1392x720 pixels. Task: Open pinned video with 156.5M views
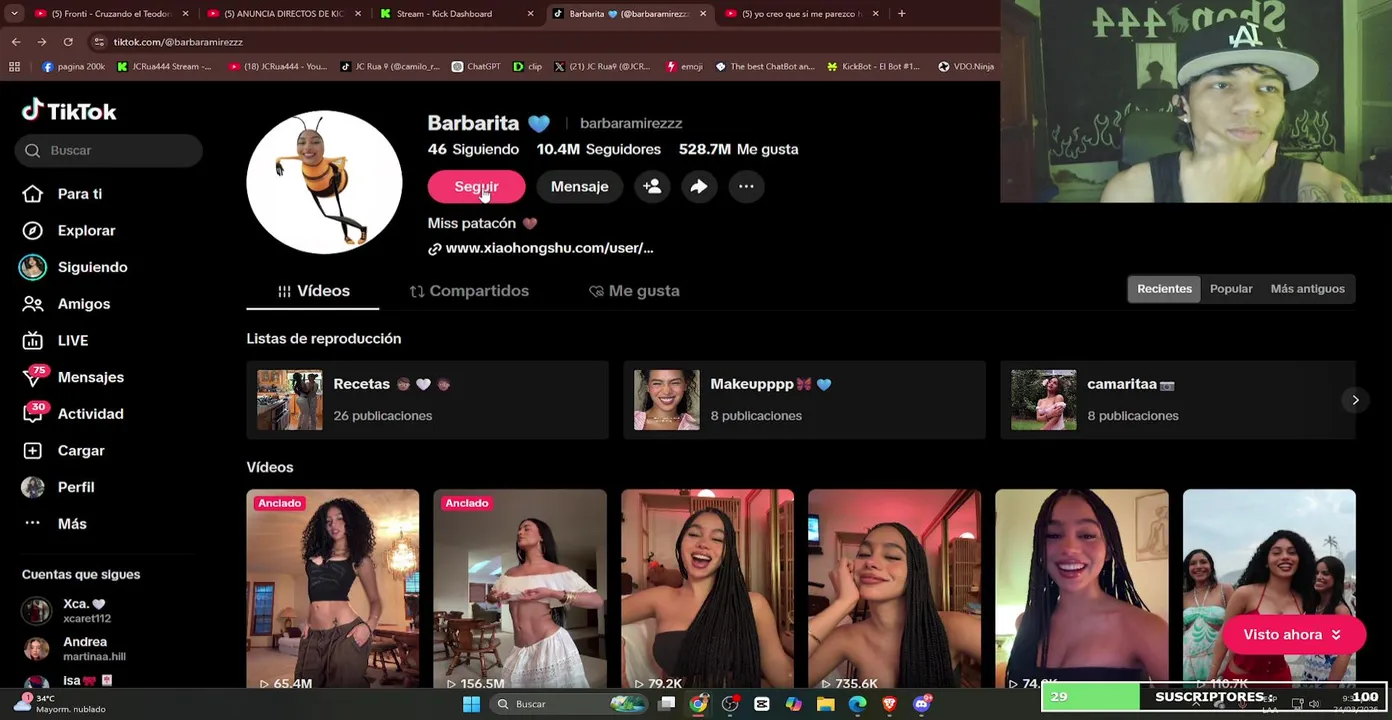[x=520, y=590]
